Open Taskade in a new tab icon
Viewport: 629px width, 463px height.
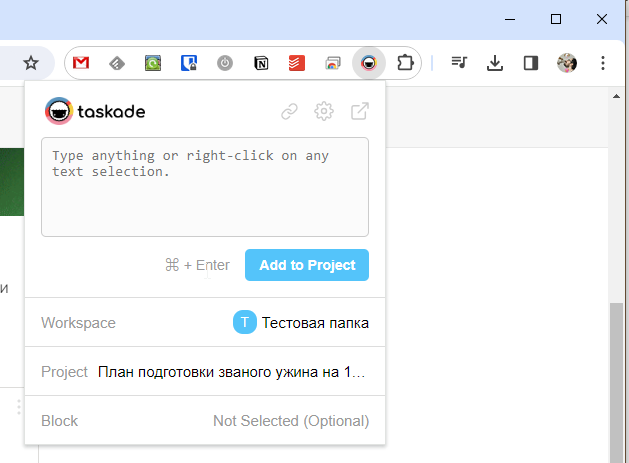(360, 111)
